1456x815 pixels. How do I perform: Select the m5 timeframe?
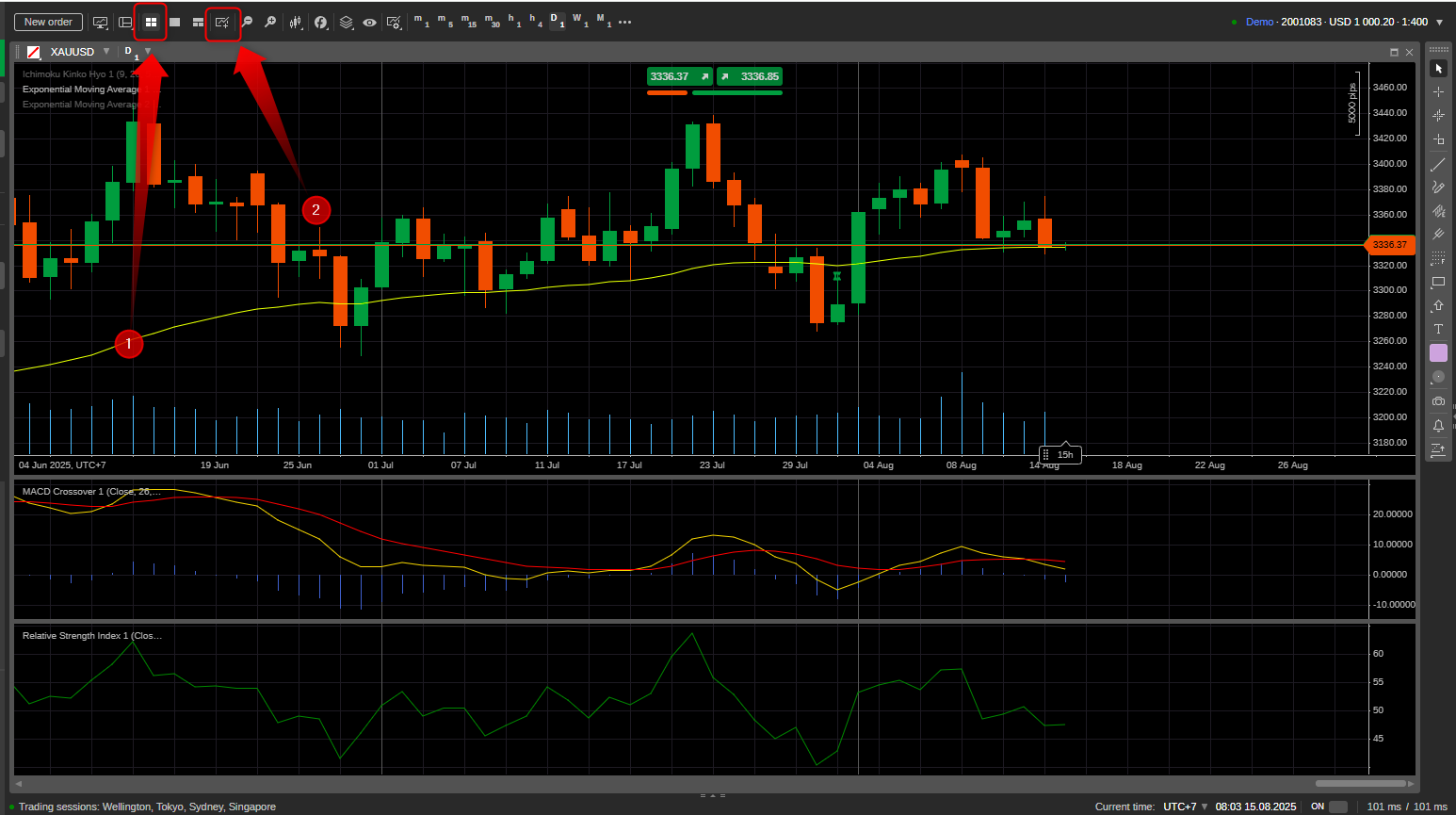(x=445, y=21)
